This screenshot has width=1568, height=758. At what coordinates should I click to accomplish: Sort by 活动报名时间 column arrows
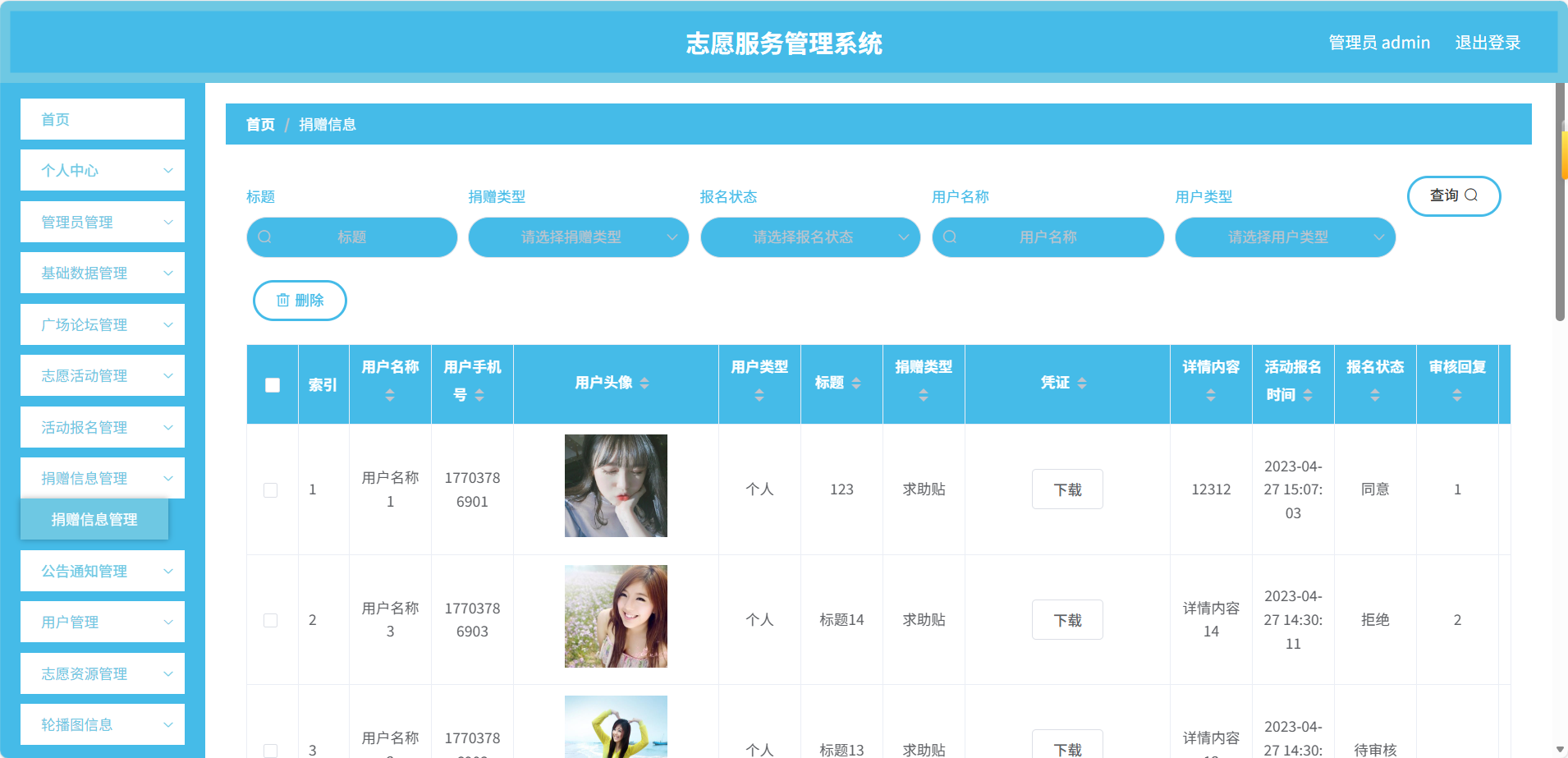[1308, 395]
